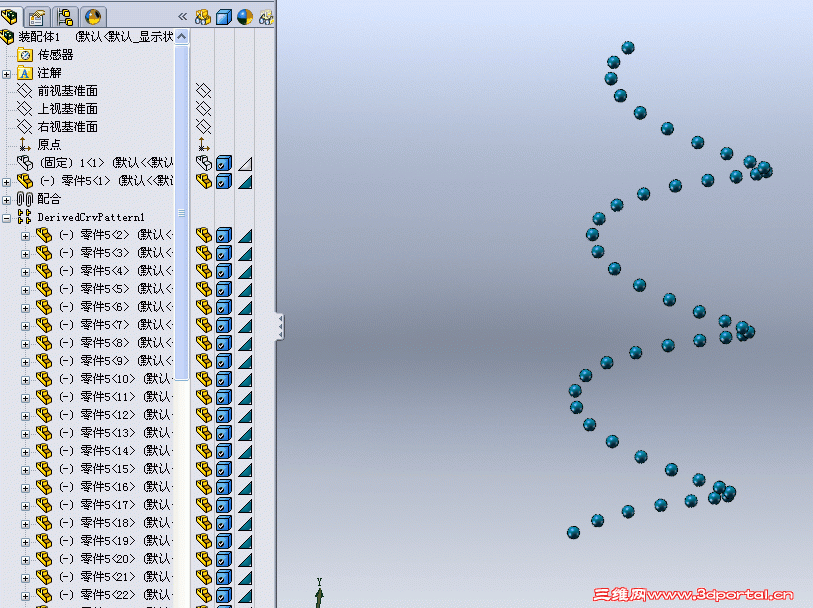
Task: Click the feature tree vertical scrollbar thumb
Action: (x=181, y=213)
